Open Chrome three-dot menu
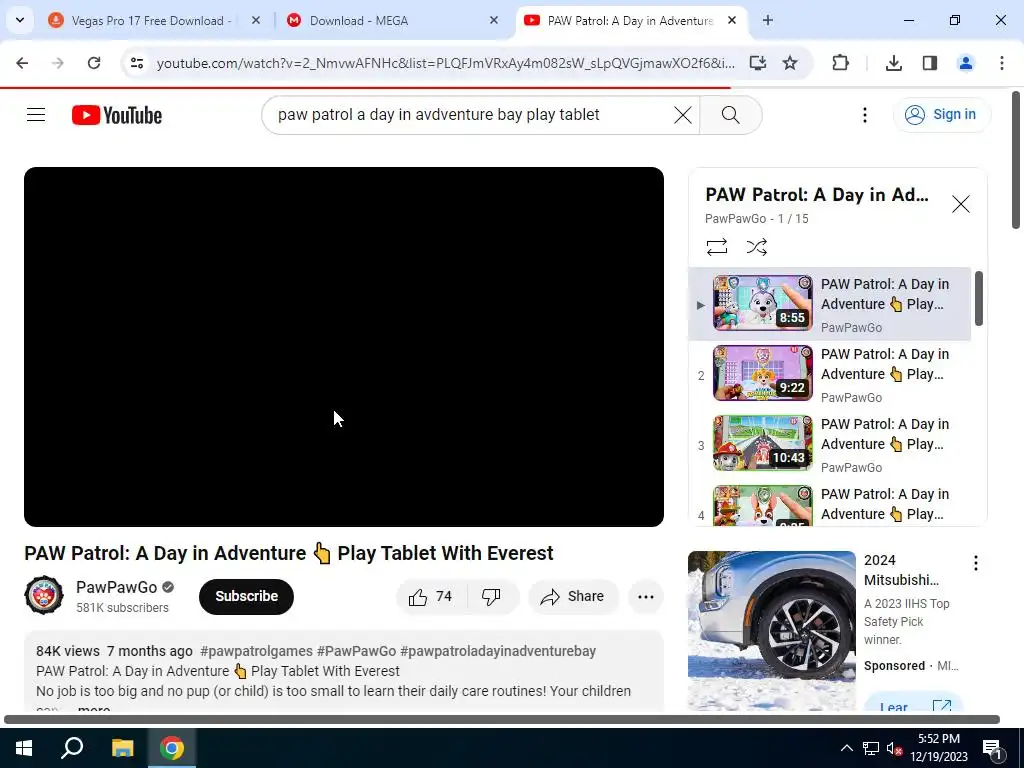 (1002, 63)
